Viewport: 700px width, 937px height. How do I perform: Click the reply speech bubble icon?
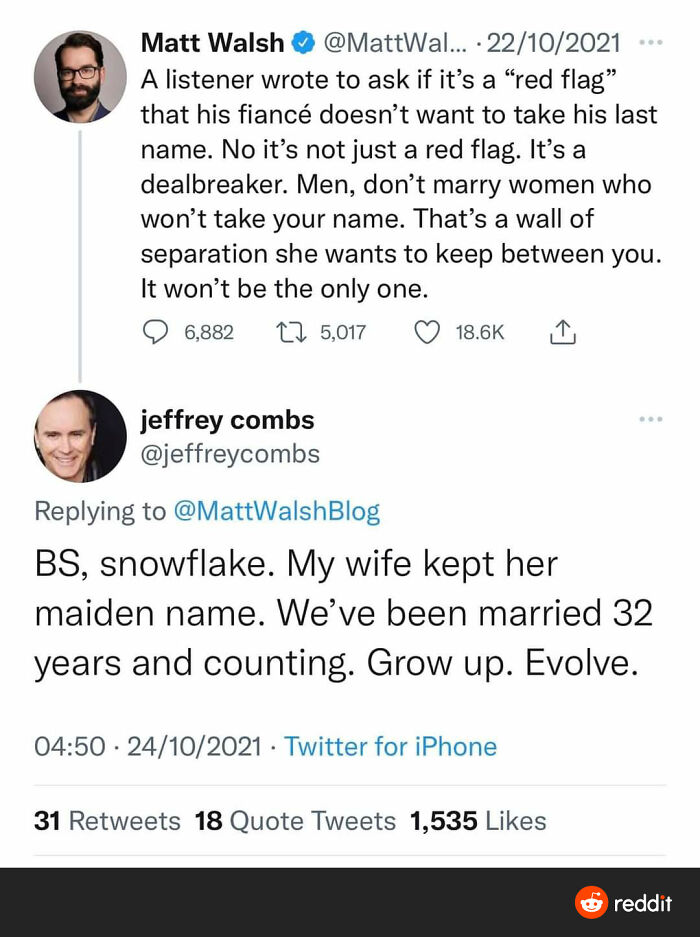pos(155,332)
